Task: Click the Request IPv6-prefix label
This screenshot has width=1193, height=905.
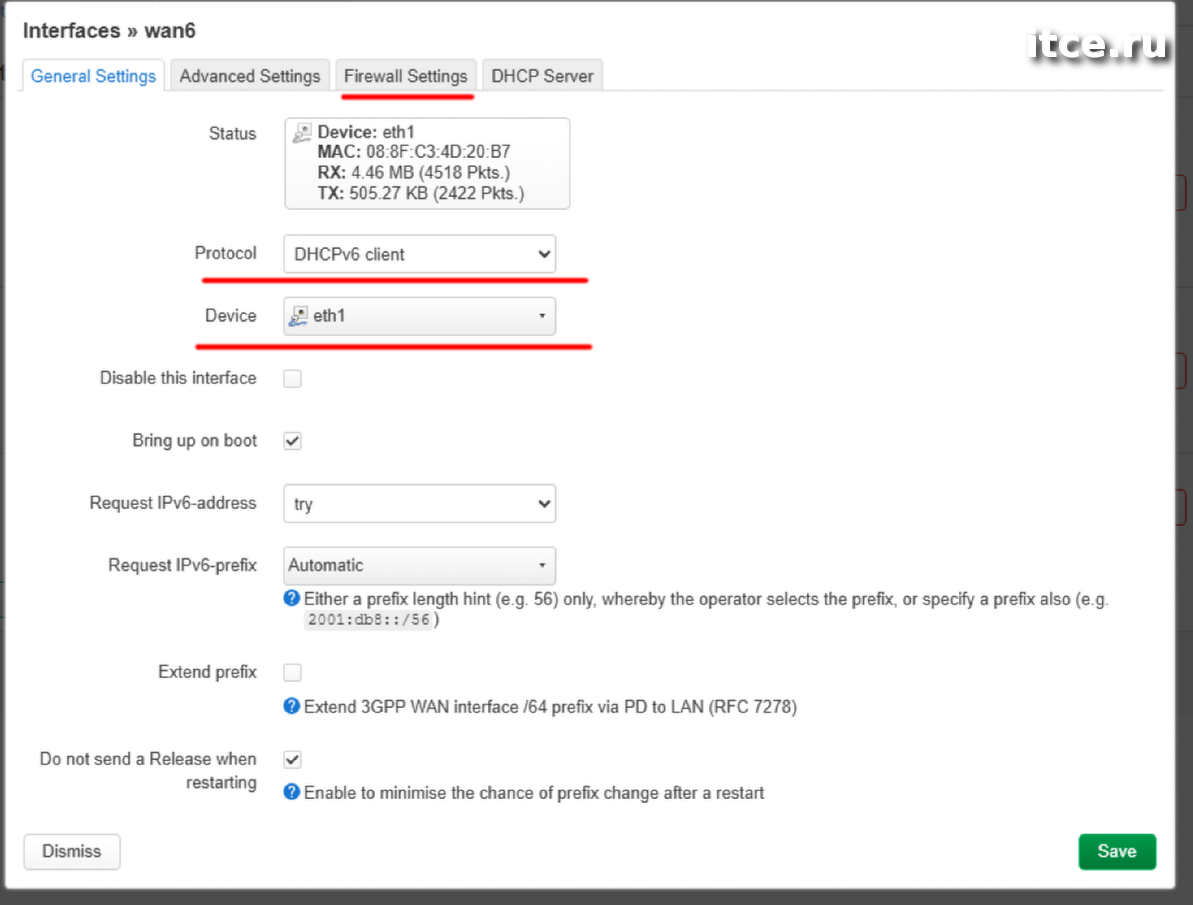Action: (183, 566)
